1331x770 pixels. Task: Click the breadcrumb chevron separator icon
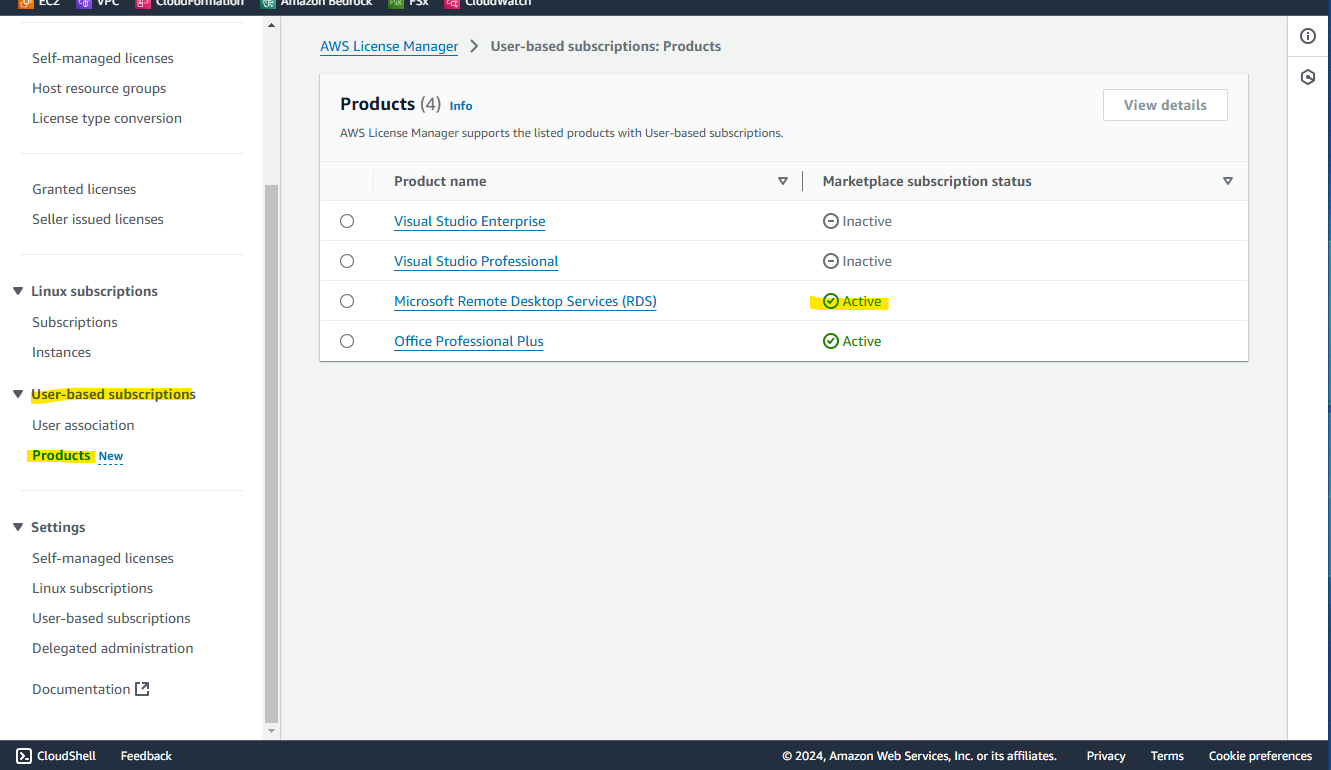point(474,46)
